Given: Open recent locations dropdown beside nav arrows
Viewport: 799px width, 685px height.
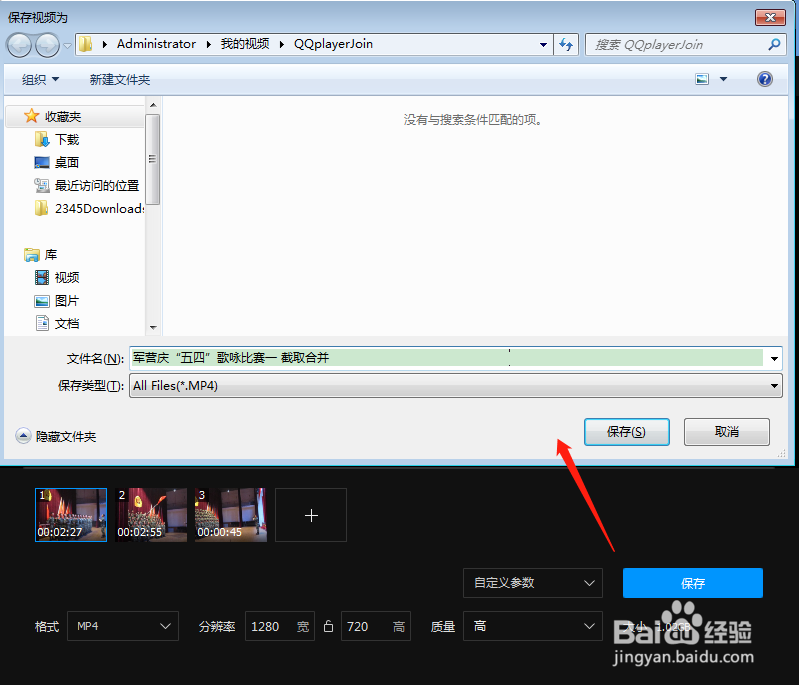Looking at the screenshot, I should pos(67,45).
